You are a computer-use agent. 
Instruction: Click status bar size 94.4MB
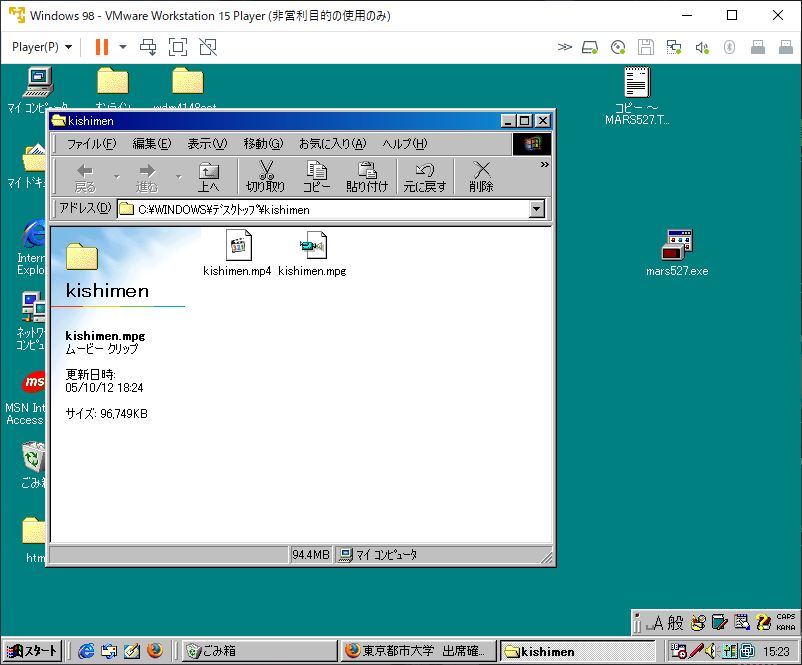click(x=310, y=555)
